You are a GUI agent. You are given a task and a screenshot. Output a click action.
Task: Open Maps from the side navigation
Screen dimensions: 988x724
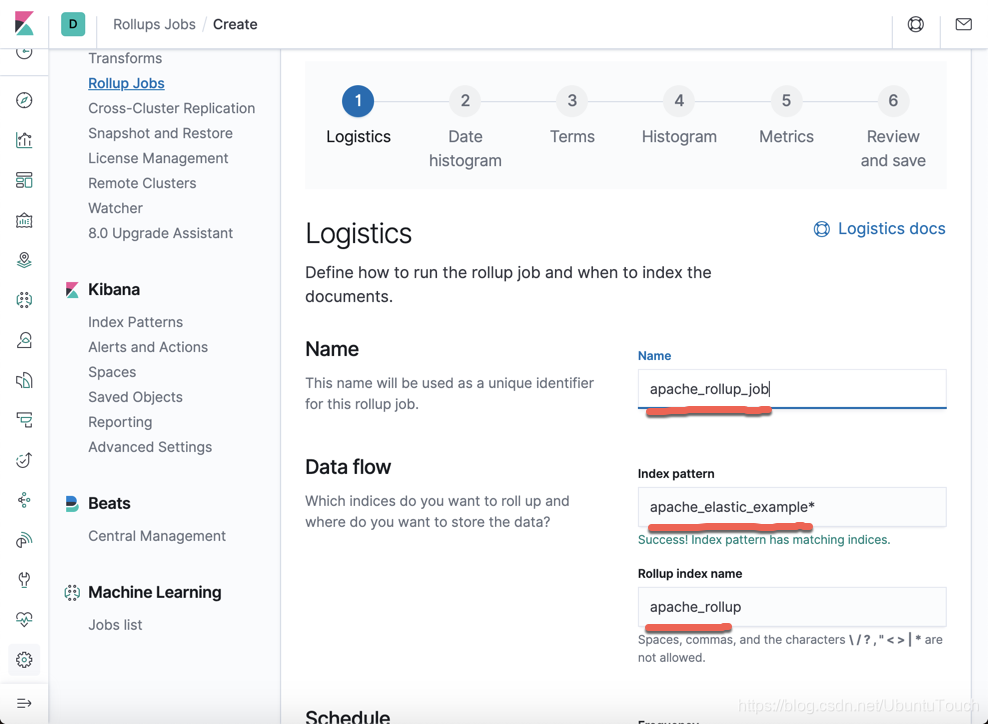[x=24, y=260]
